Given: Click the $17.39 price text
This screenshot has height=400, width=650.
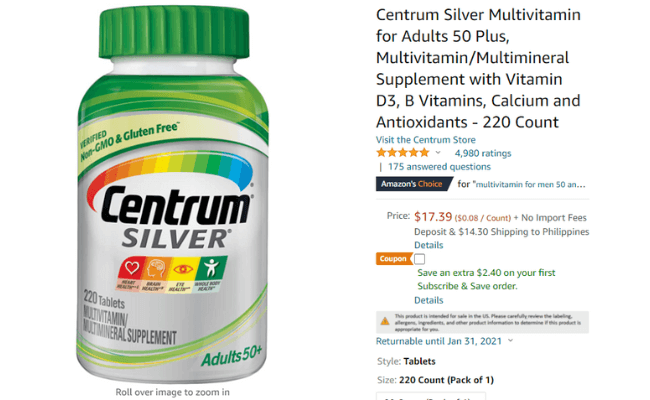Looking at the screenshot, I should pyautogui.click(x=433, y=216).
